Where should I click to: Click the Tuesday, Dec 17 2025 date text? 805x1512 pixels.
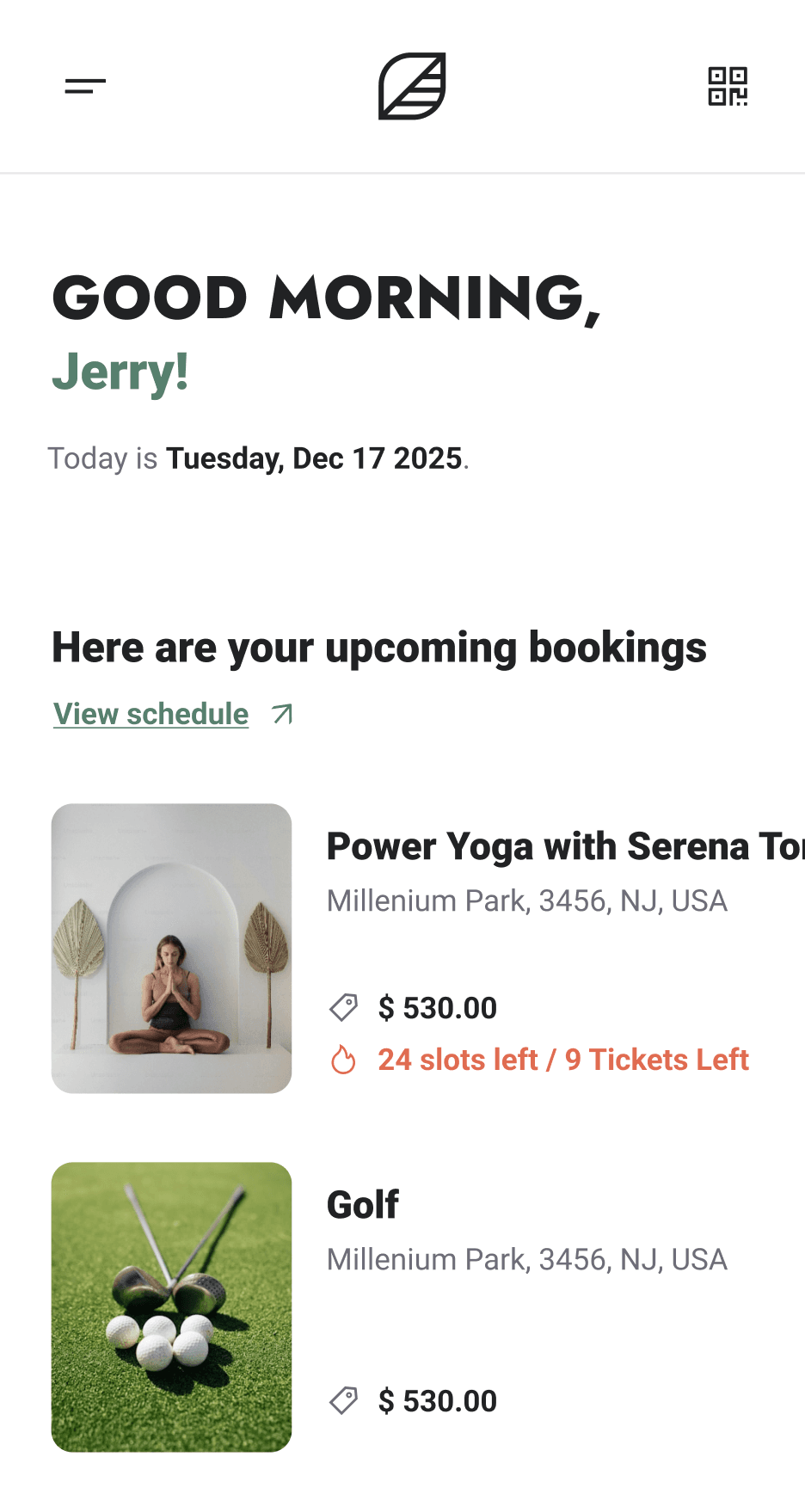pyautogui.click(x=315, y=458)
